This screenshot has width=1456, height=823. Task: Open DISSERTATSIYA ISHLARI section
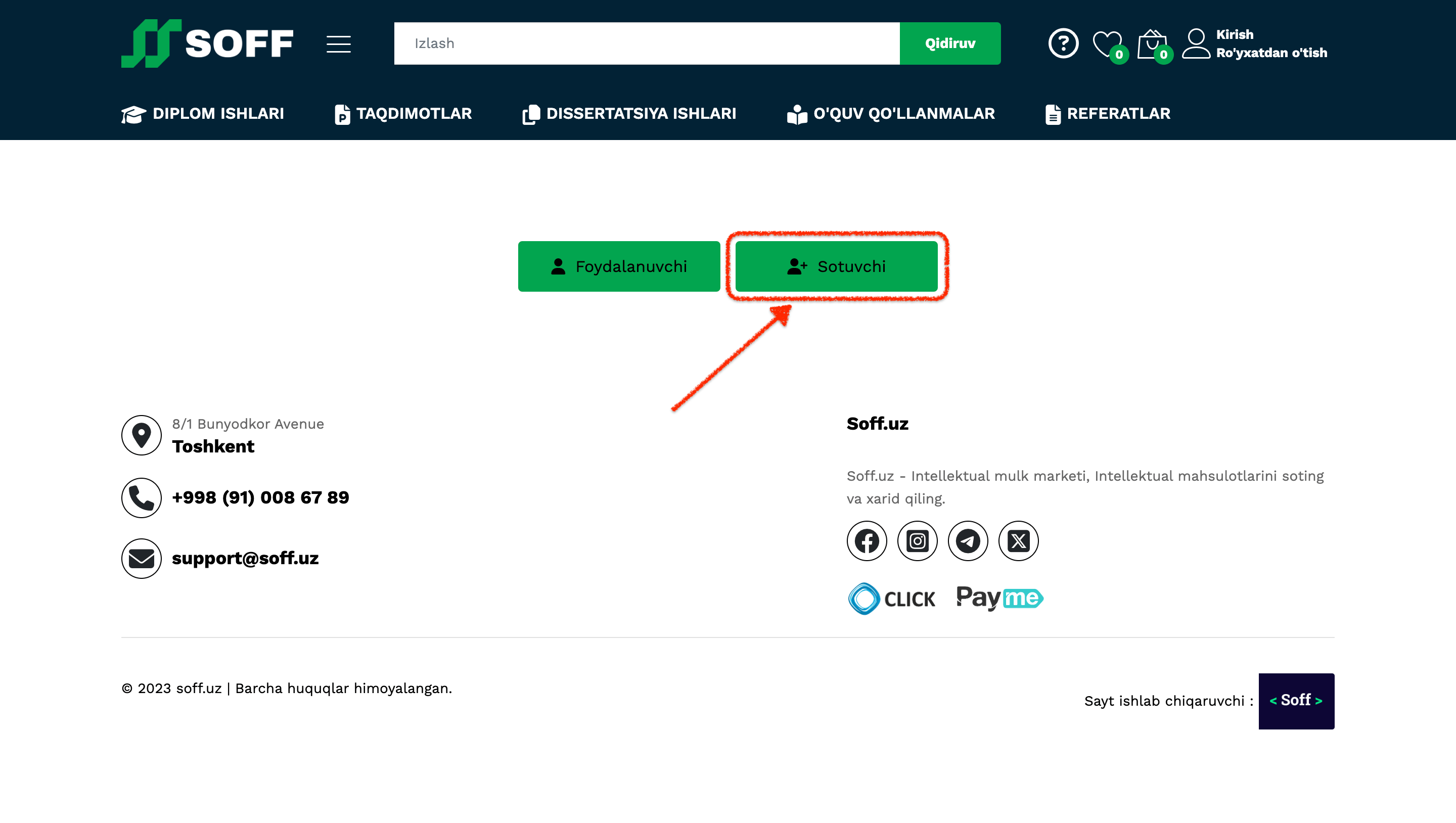[x=629, y=114]
